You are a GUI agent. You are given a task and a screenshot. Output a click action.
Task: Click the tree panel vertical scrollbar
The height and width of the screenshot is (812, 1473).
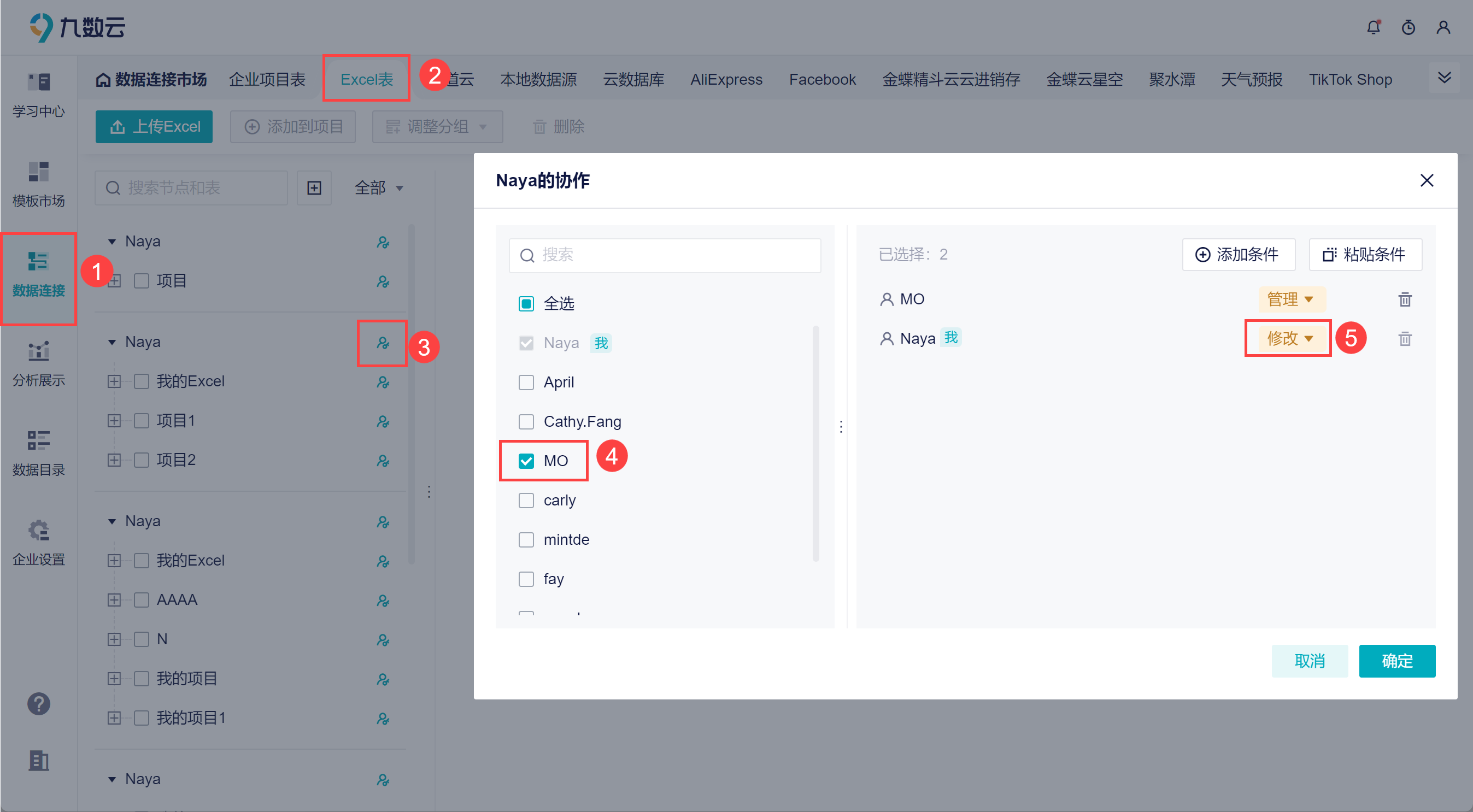coord(411,394)
